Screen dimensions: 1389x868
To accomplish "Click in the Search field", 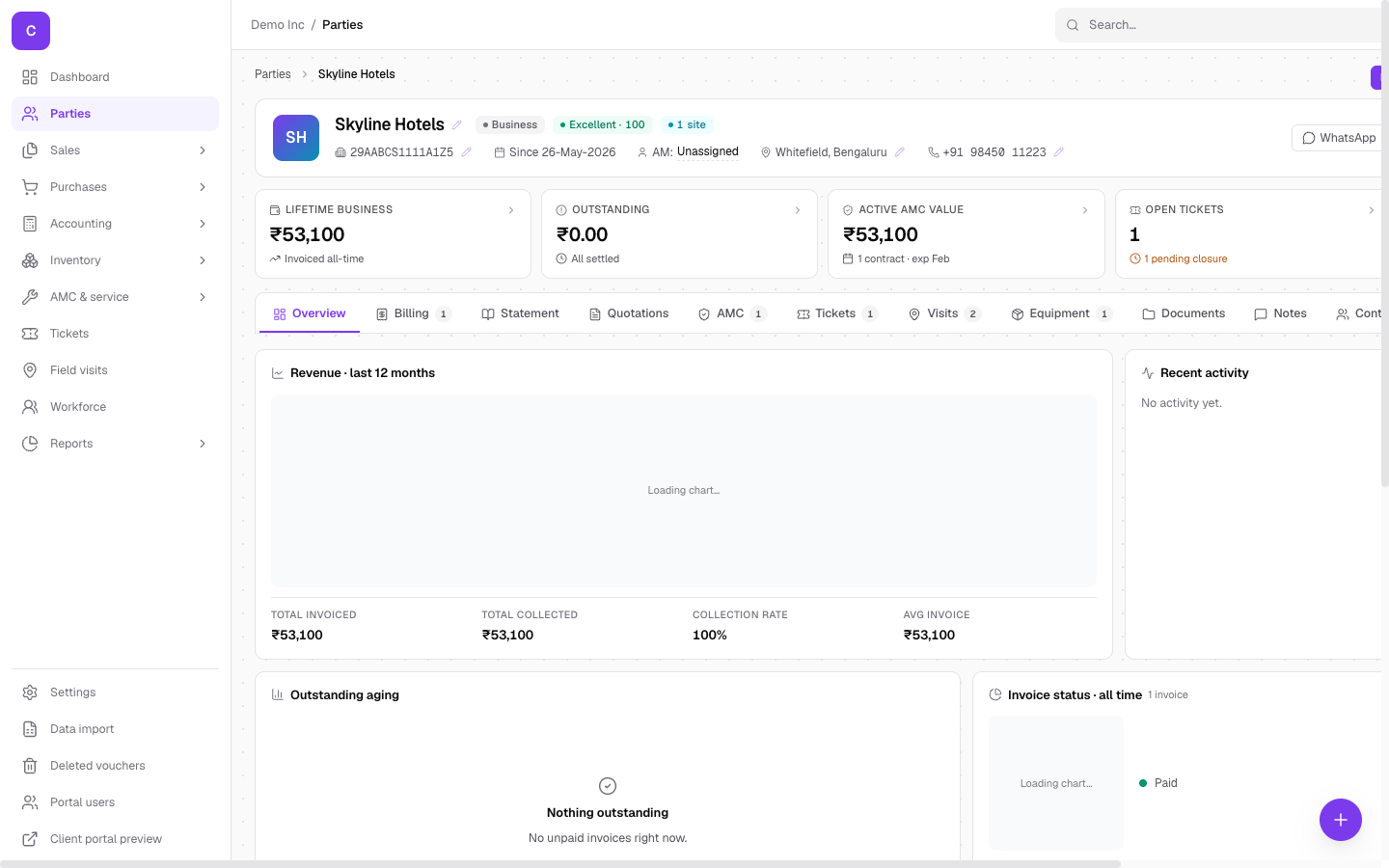I will [1220, 25].
